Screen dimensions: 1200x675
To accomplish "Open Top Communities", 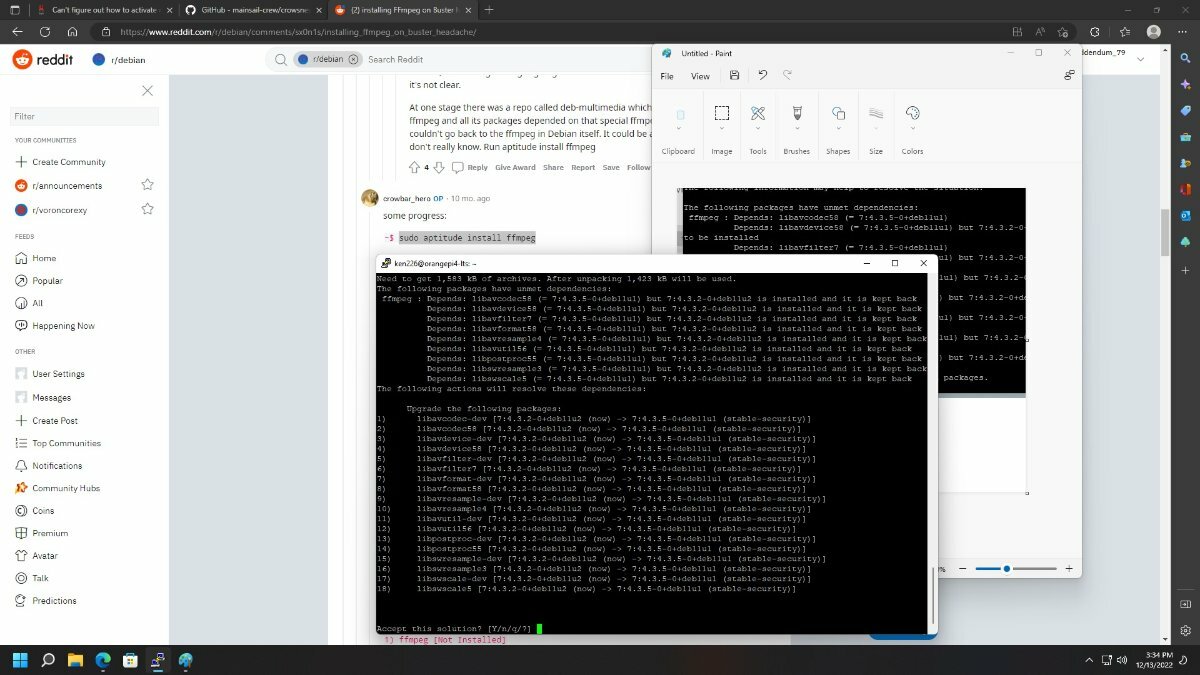I will tap(59, 443).
